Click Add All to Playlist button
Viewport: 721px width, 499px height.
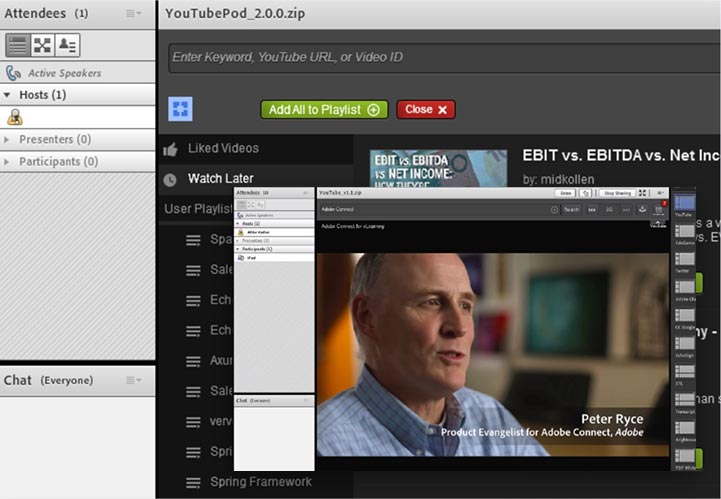tap(324, 109)
